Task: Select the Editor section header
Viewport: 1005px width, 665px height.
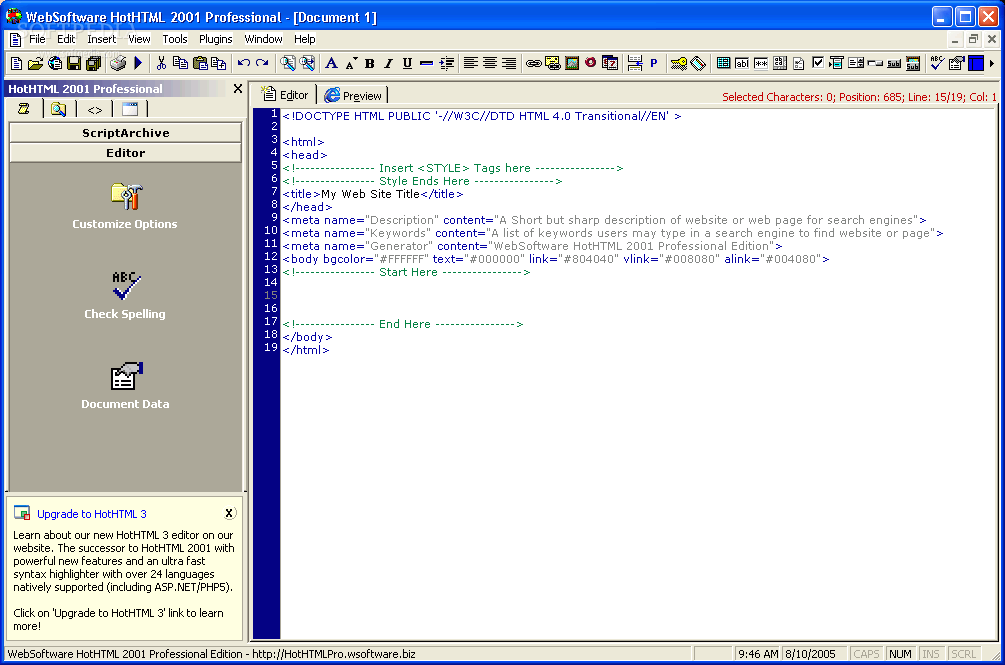Action: [126, 152]
